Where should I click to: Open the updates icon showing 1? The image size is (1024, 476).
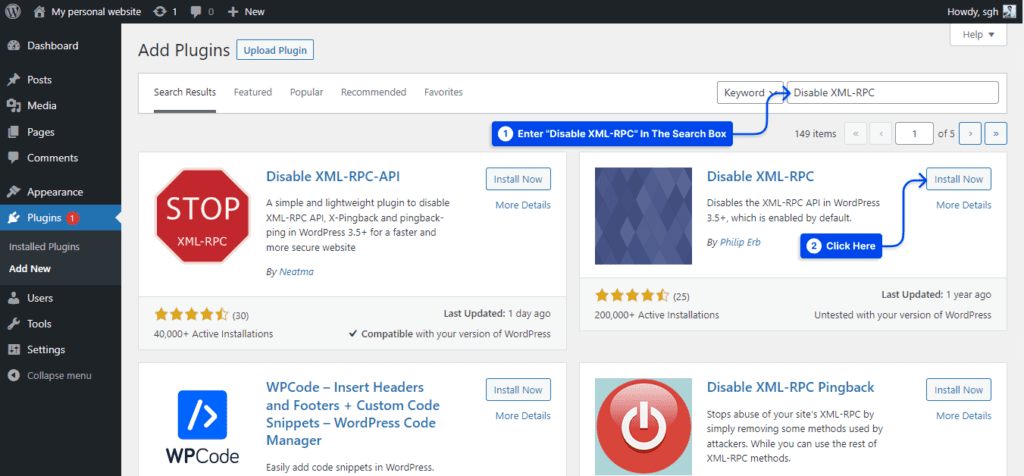tap(159, 11)
